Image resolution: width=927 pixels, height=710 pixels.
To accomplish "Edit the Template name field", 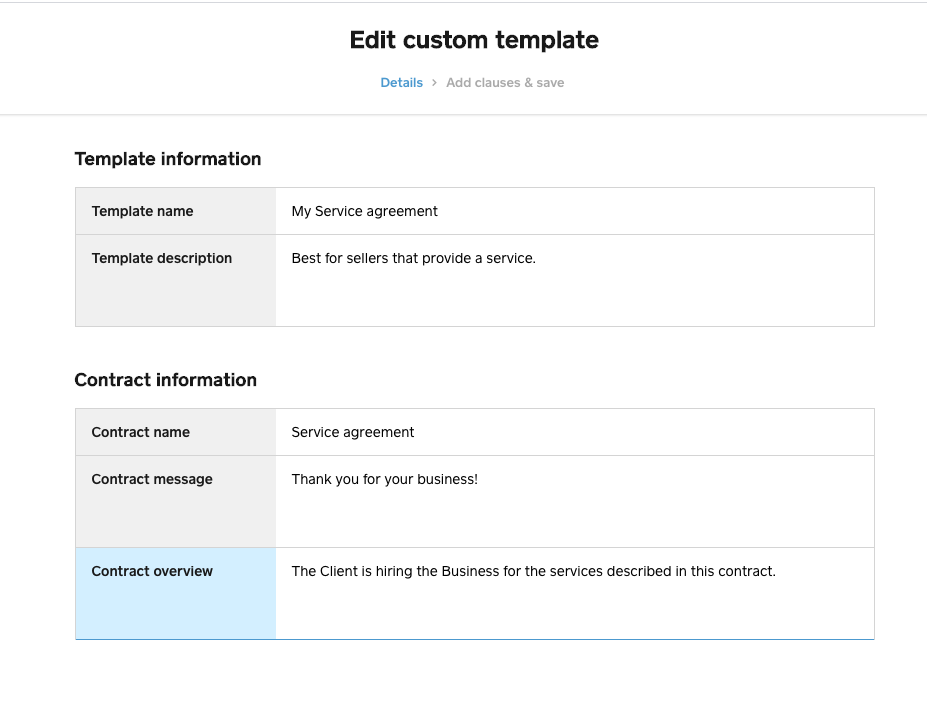I will pyautogui.click(x=574, y=211).
